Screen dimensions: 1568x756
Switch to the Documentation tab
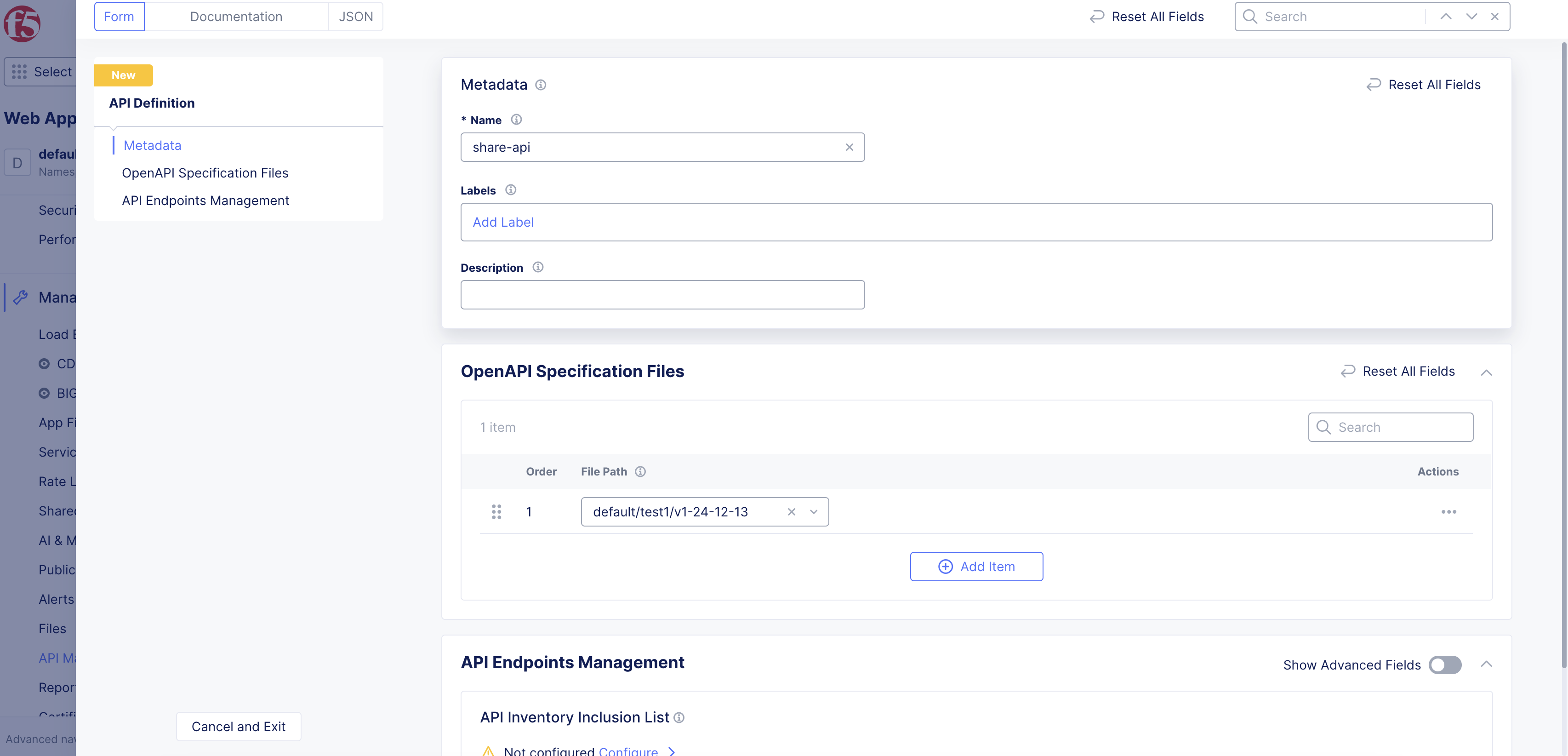[x=236, y=17]
